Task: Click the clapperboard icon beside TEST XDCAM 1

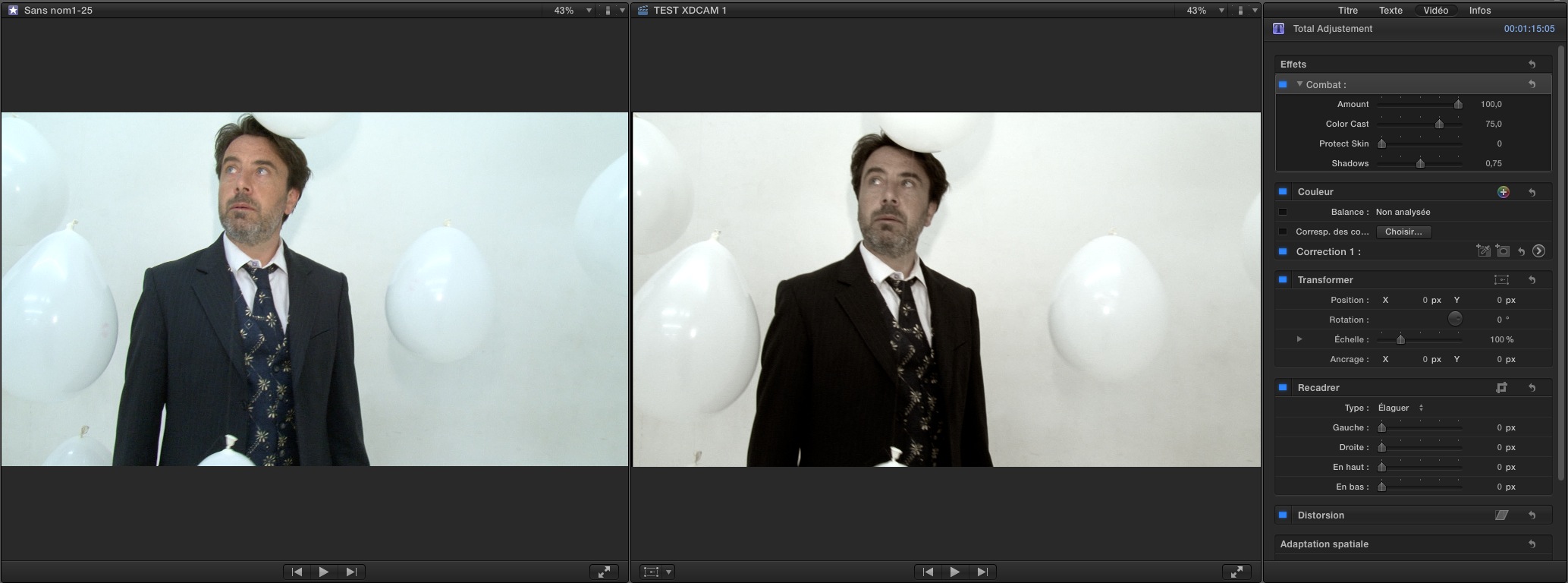Action: 643,11
